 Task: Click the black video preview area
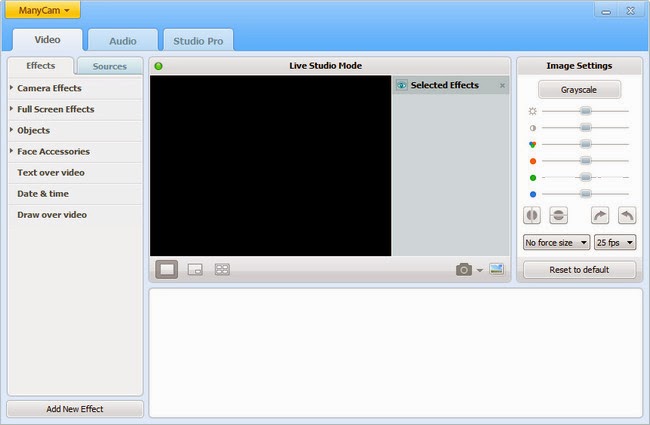coord(271,165)
